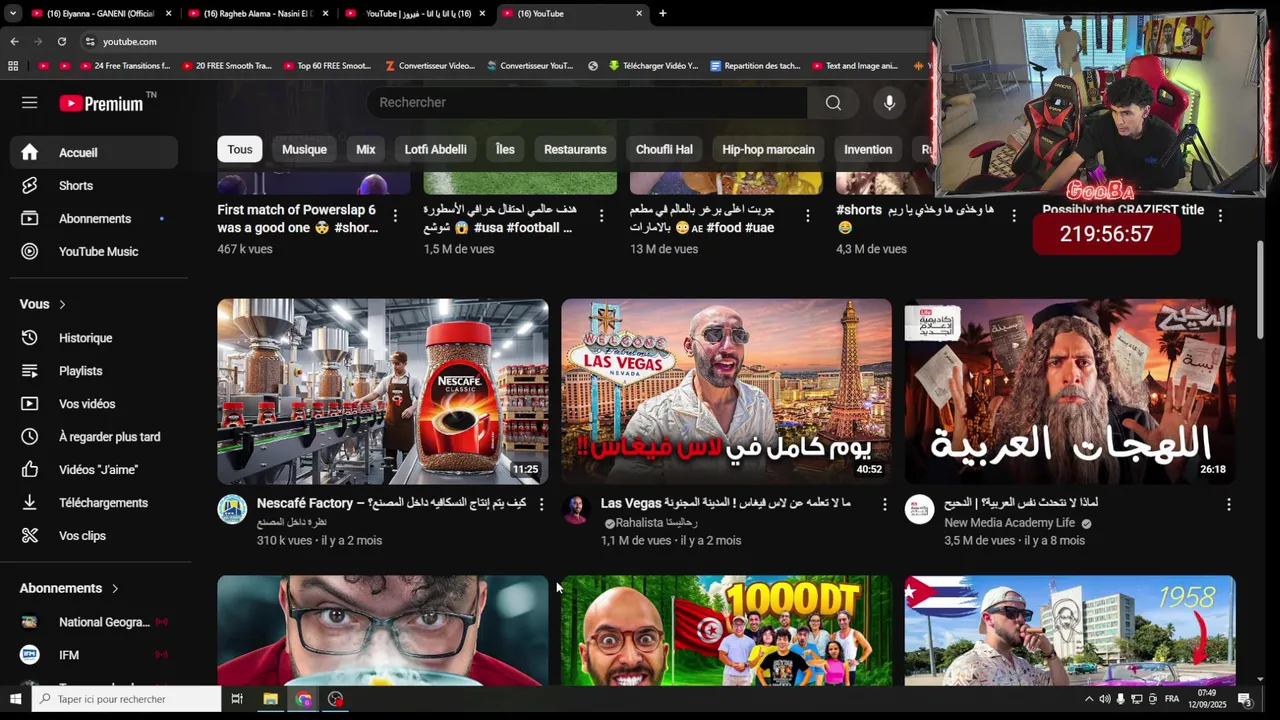Go back with the browser back arrow
Viewport: 1280px width, 720px height.
pyautogui.click(x=14, y=41)
